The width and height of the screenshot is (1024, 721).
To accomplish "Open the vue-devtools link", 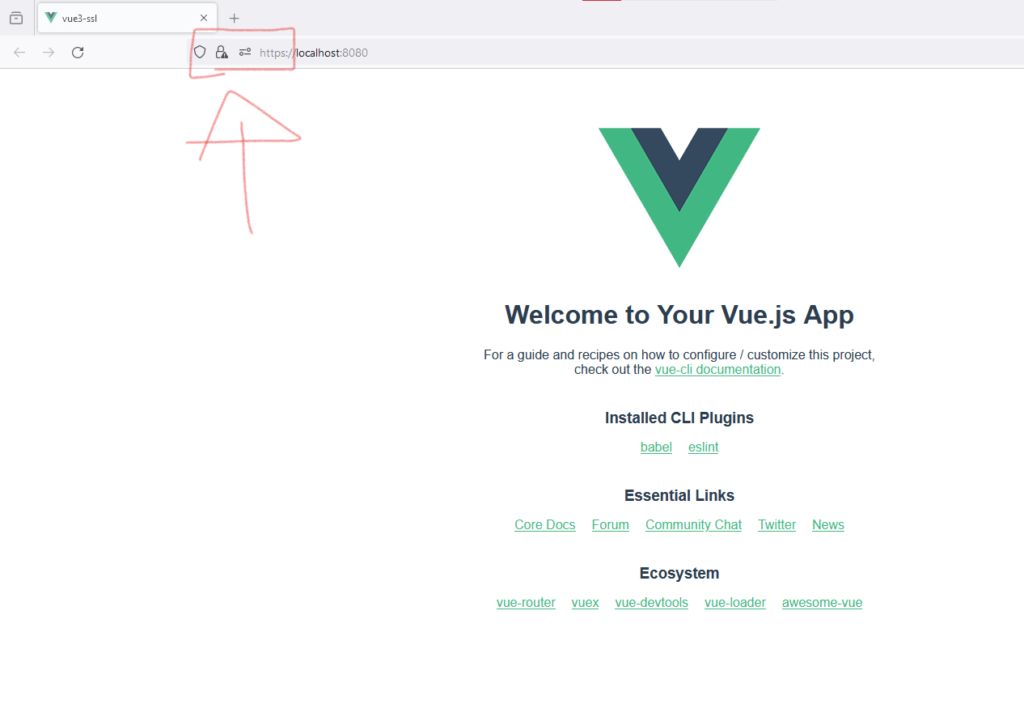I will [x=651, y=603].
